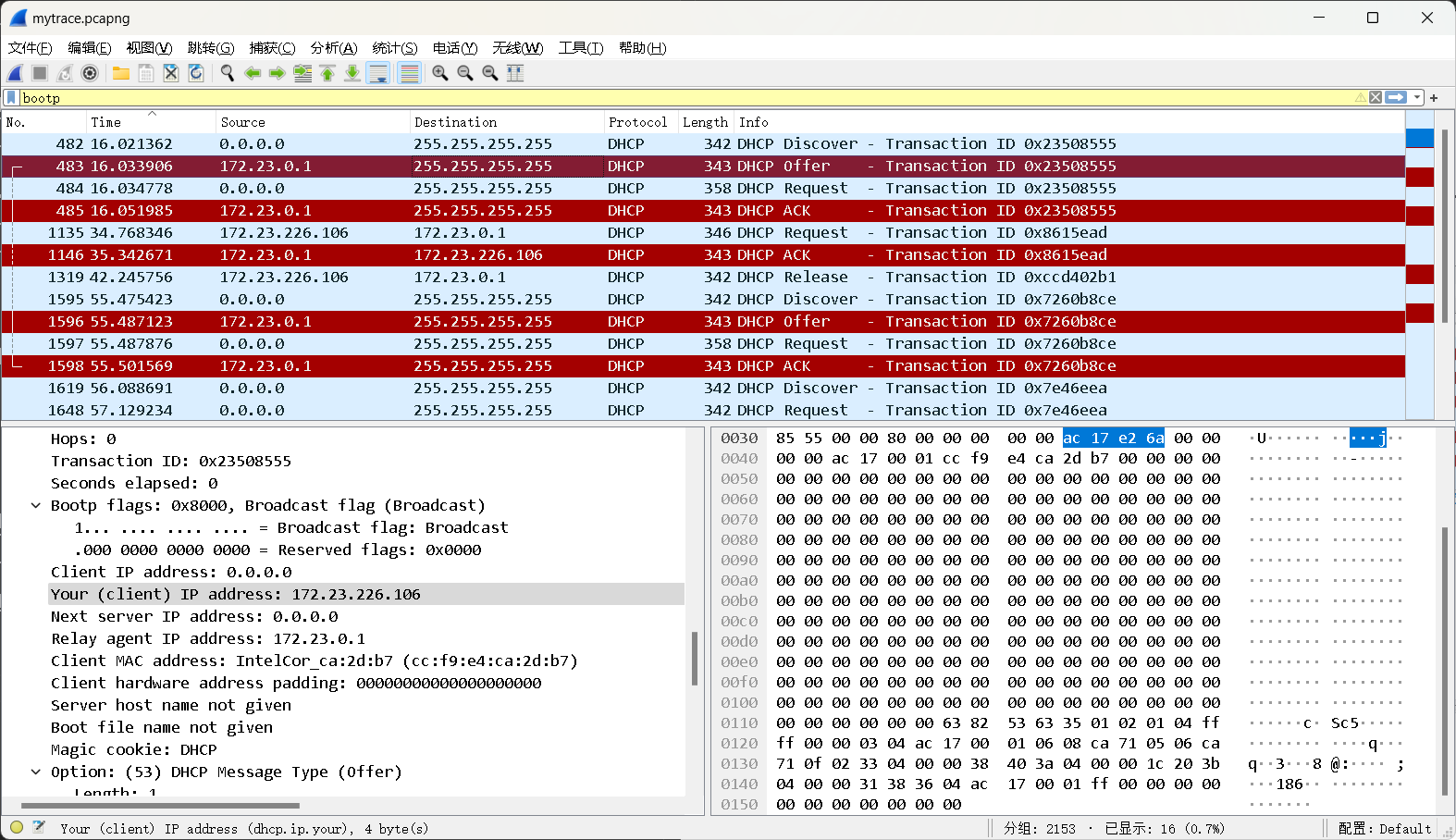Go back with the left green arrow

(253, 73)
